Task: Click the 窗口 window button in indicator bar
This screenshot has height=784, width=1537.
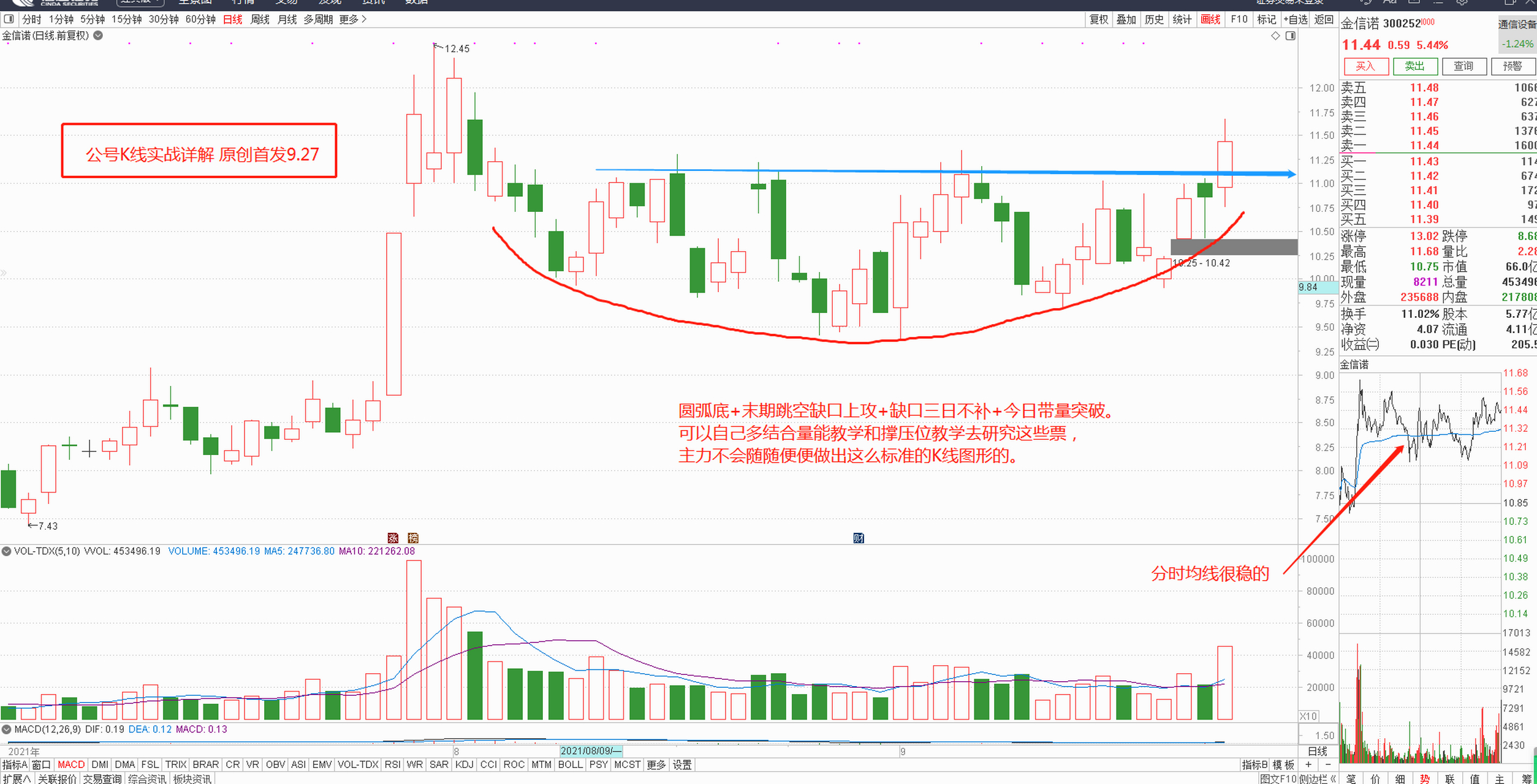Action: click(x=41, y=764)
